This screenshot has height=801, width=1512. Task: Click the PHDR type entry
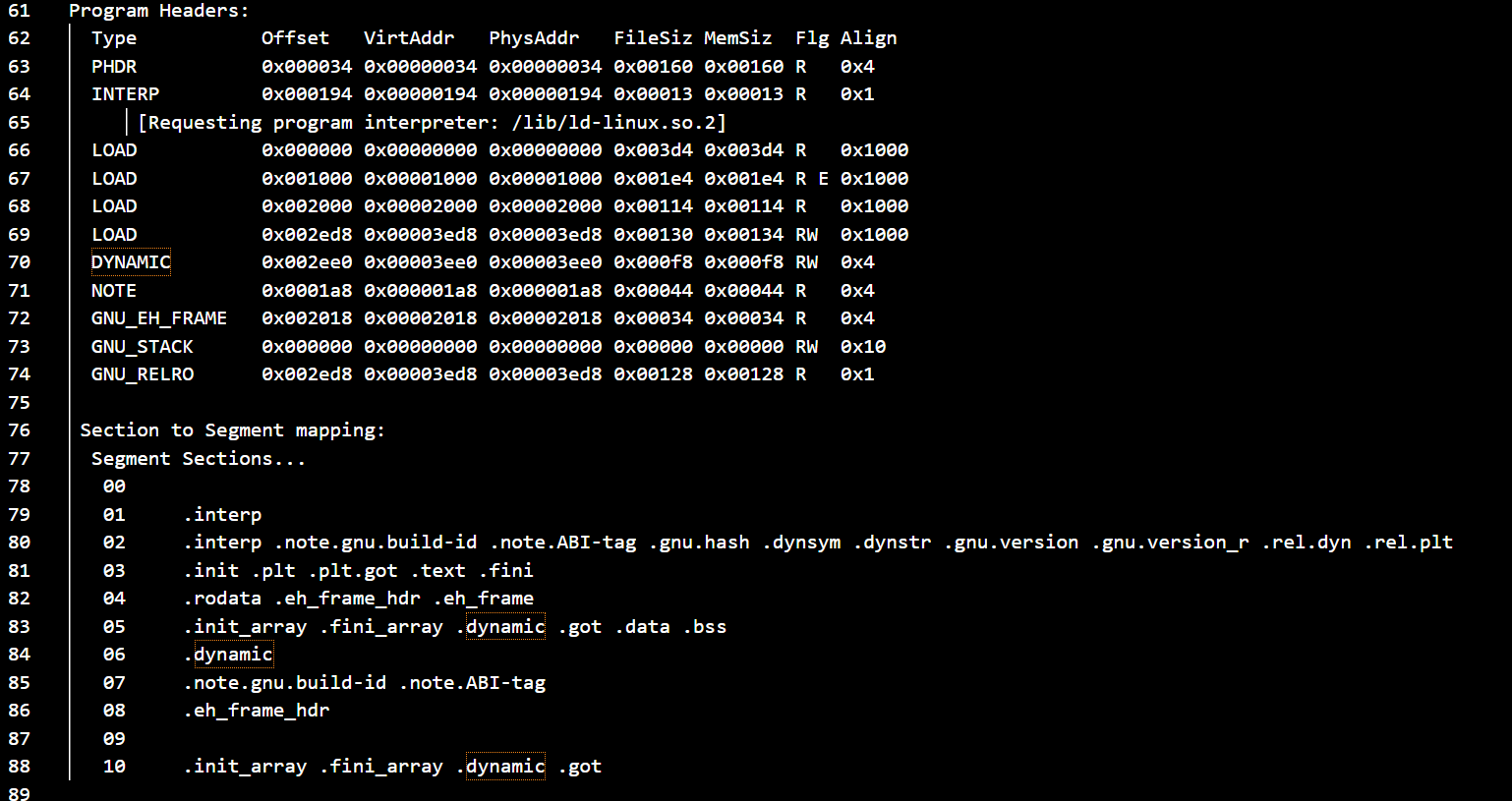pyautogui.click(x=114, y=67)
